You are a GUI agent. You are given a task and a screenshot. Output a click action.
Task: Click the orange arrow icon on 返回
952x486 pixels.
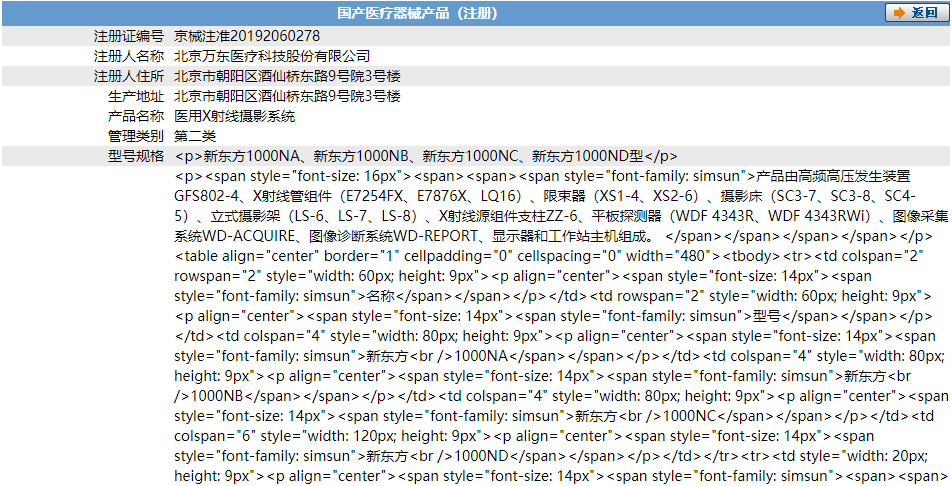coord(901,13)
